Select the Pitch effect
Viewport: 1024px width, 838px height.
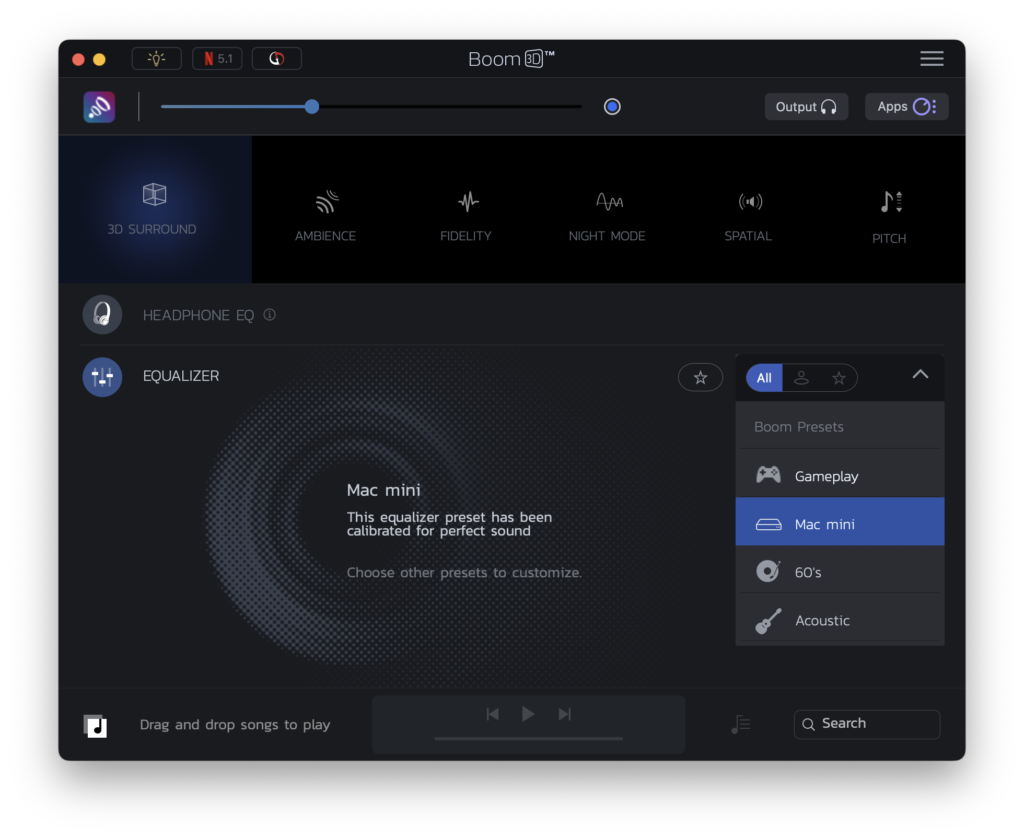(x=889, y=218)
